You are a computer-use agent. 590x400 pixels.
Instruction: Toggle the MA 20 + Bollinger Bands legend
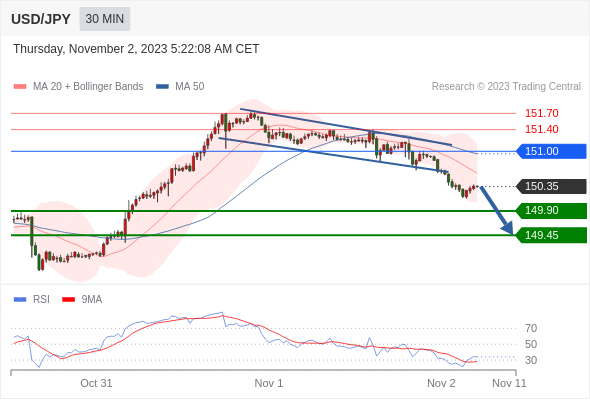[x=78, y=87]
